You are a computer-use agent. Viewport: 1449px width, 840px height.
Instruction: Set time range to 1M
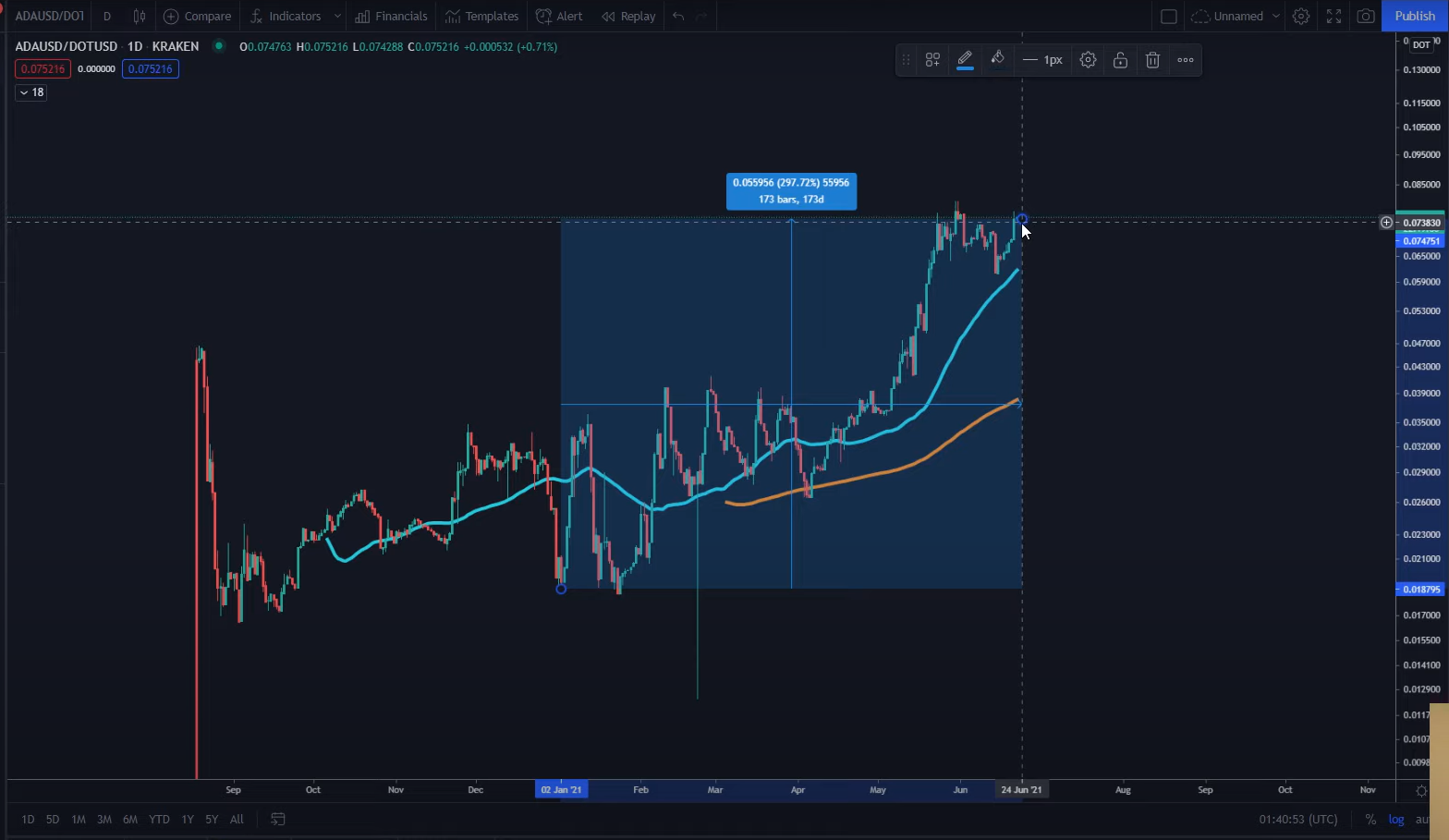point(79,820)
